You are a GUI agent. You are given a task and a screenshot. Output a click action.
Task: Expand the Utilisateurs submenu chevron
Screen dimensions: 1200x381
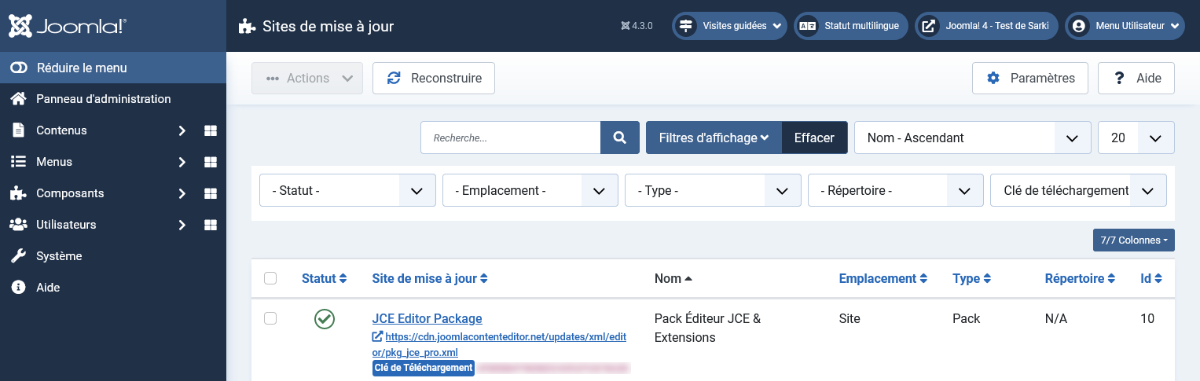point(182,225)
